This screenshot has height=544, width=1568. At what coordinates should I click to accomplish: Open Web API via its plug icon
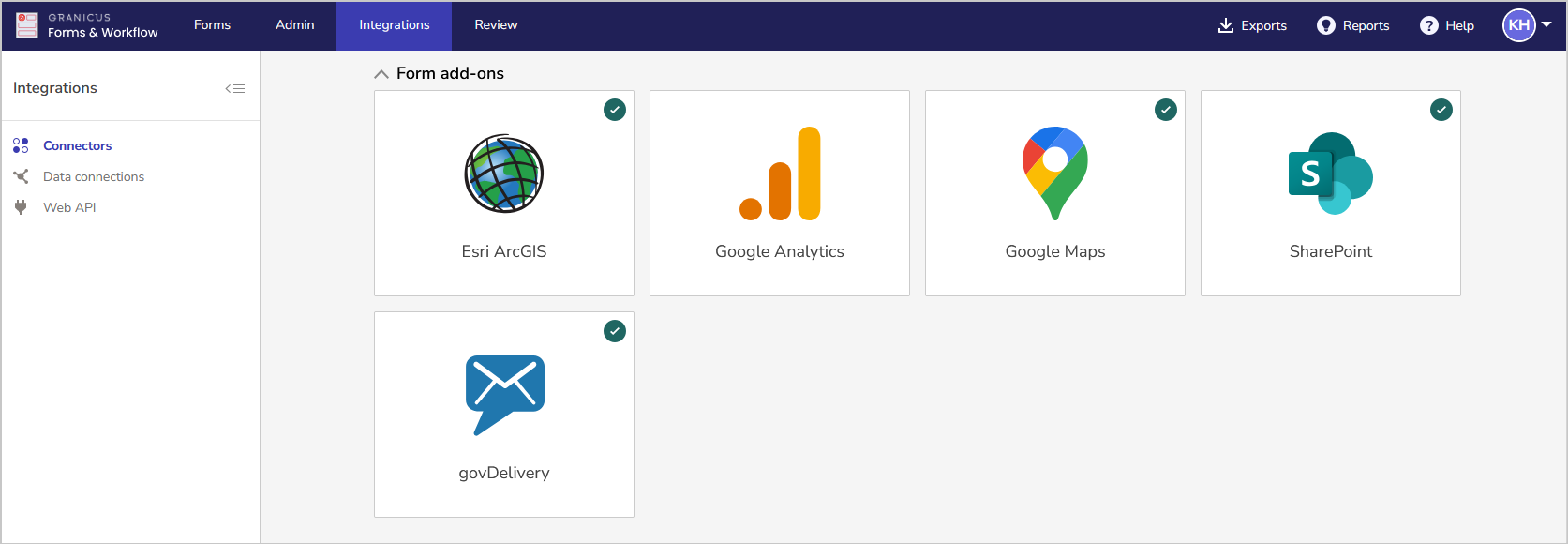point(20,207)
